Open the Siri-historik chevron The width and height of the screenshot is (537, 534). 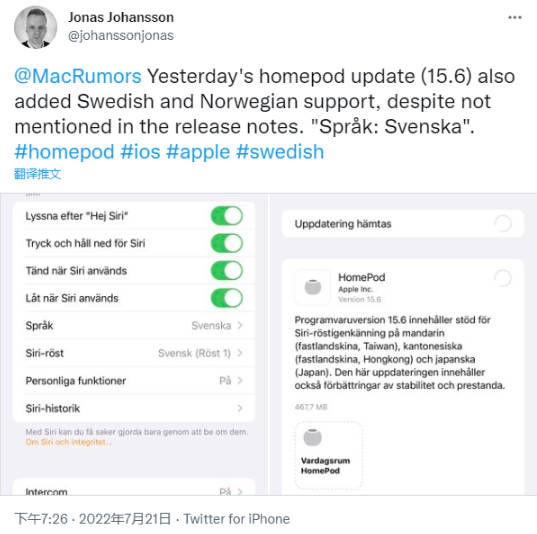tap(240, 408)
